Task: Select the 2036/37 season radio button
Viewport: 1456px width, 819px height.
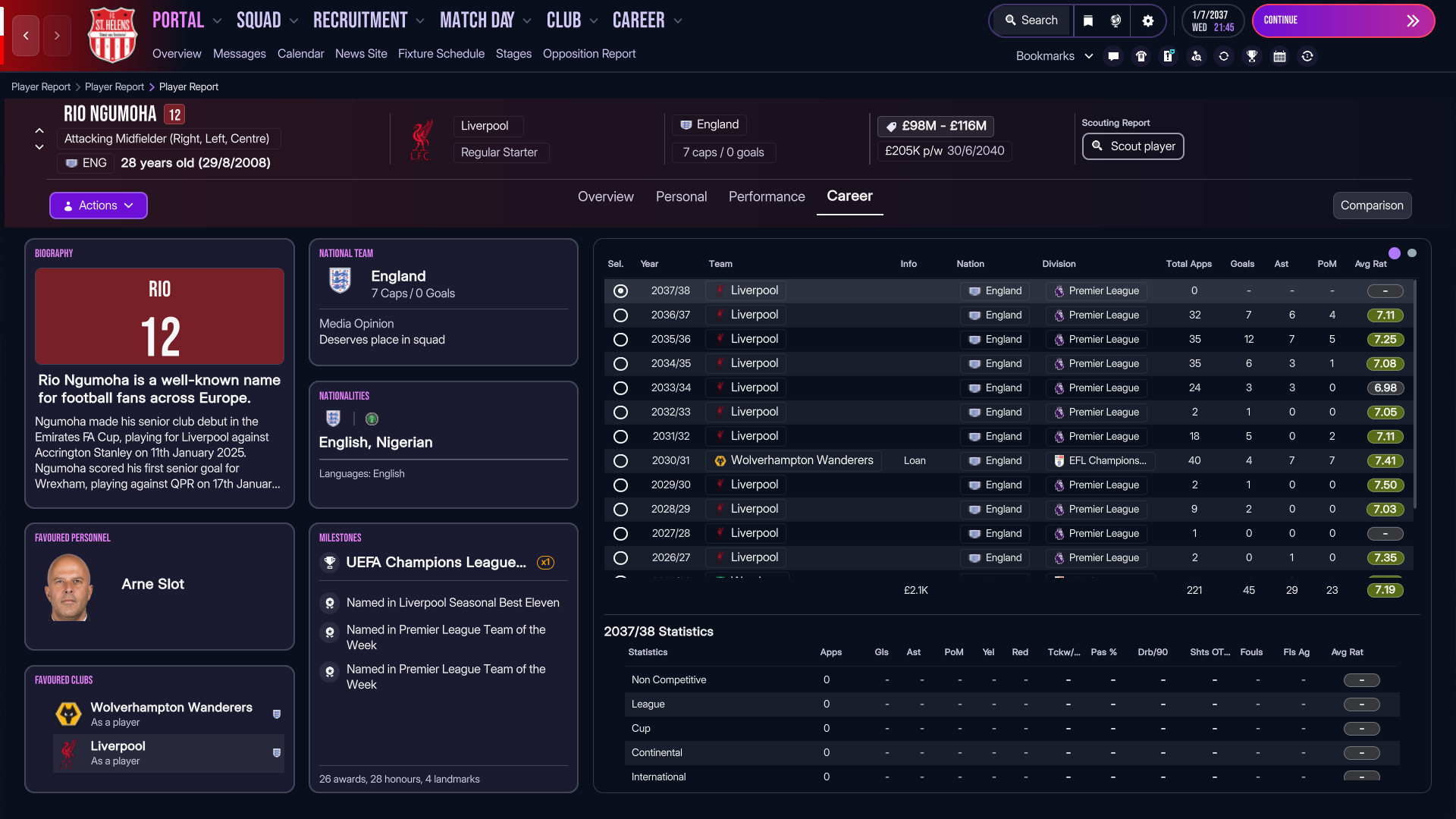Action: click(620, 315)
